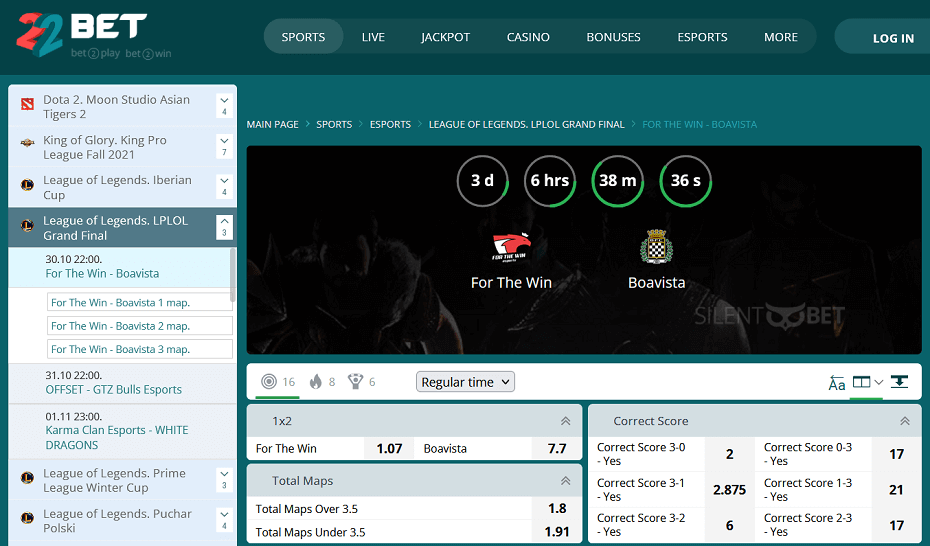Viewport: 930px width, 546px height.
Task: Expand League of Legends Iberian Cup
Action: pyautogui.click(x=224, y=186)
